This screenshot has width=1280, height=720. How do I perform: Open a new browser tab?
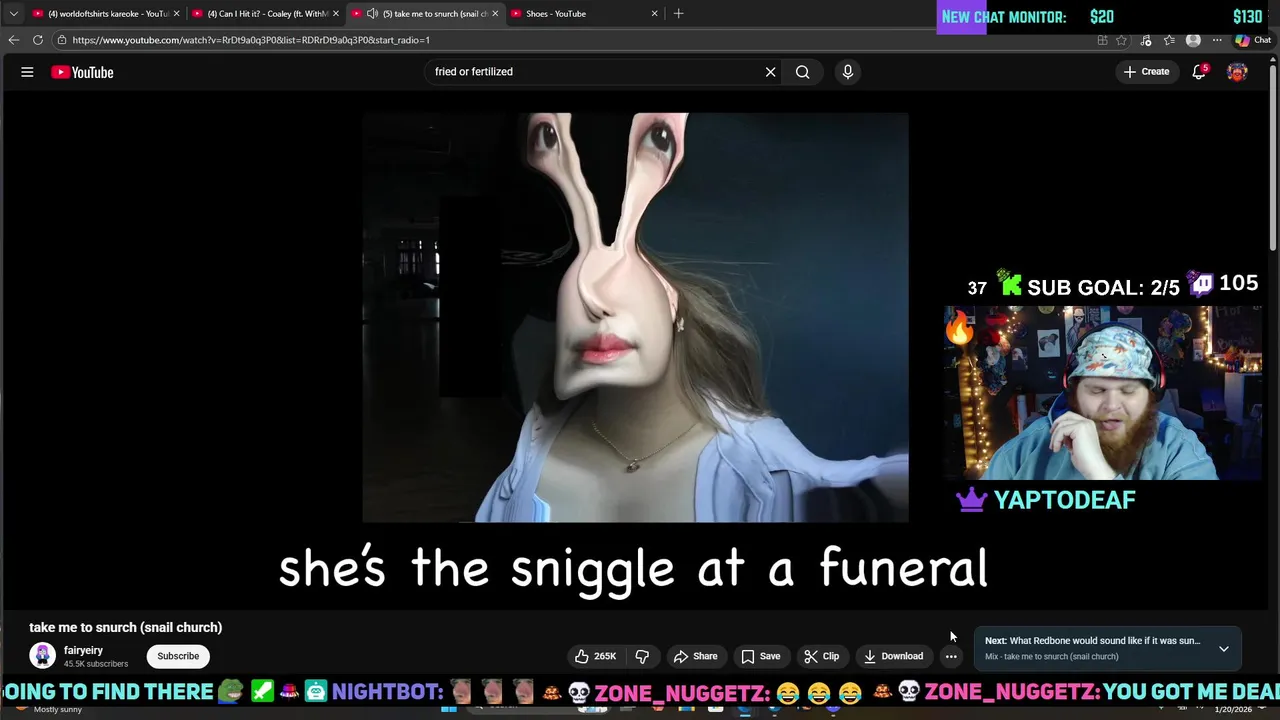pos(679,14)
